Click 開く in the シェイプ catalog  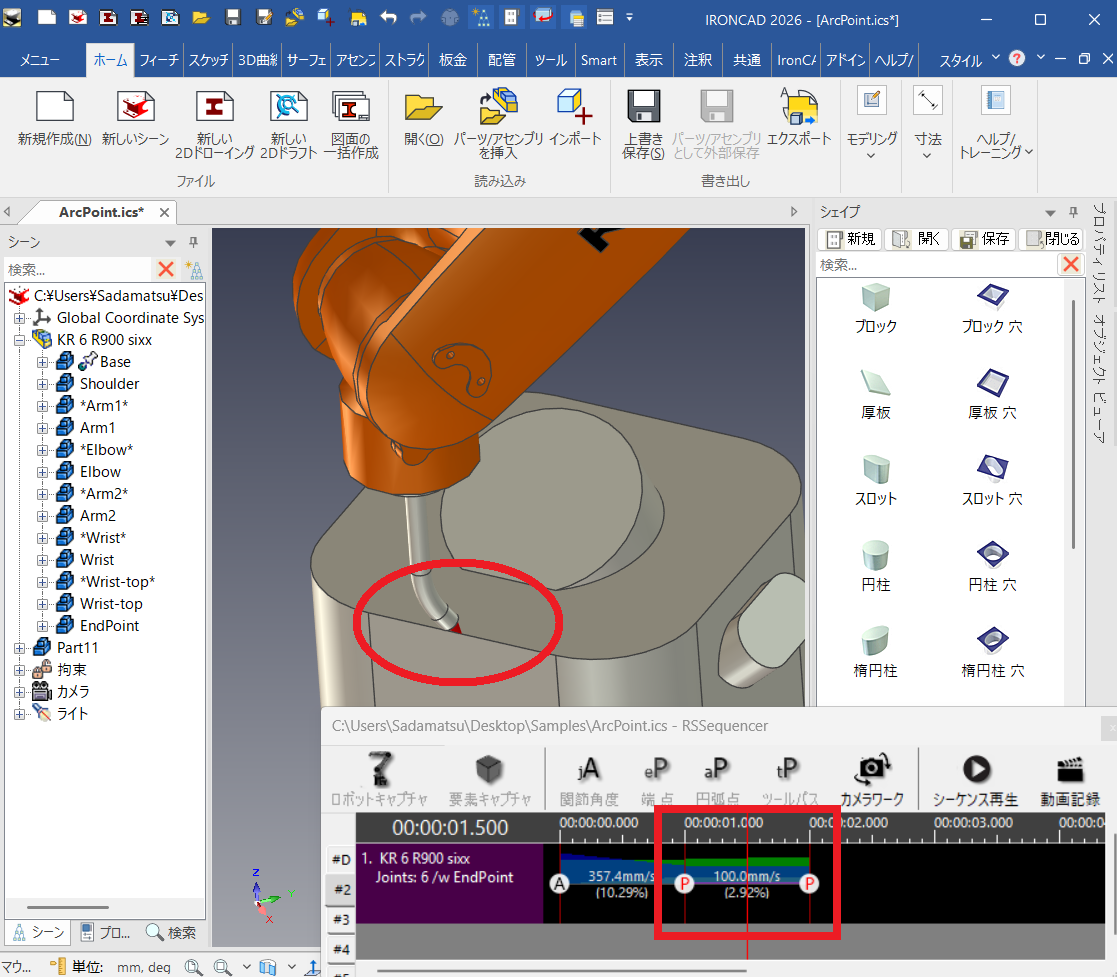pyautogui.click(x=918, y=239)
